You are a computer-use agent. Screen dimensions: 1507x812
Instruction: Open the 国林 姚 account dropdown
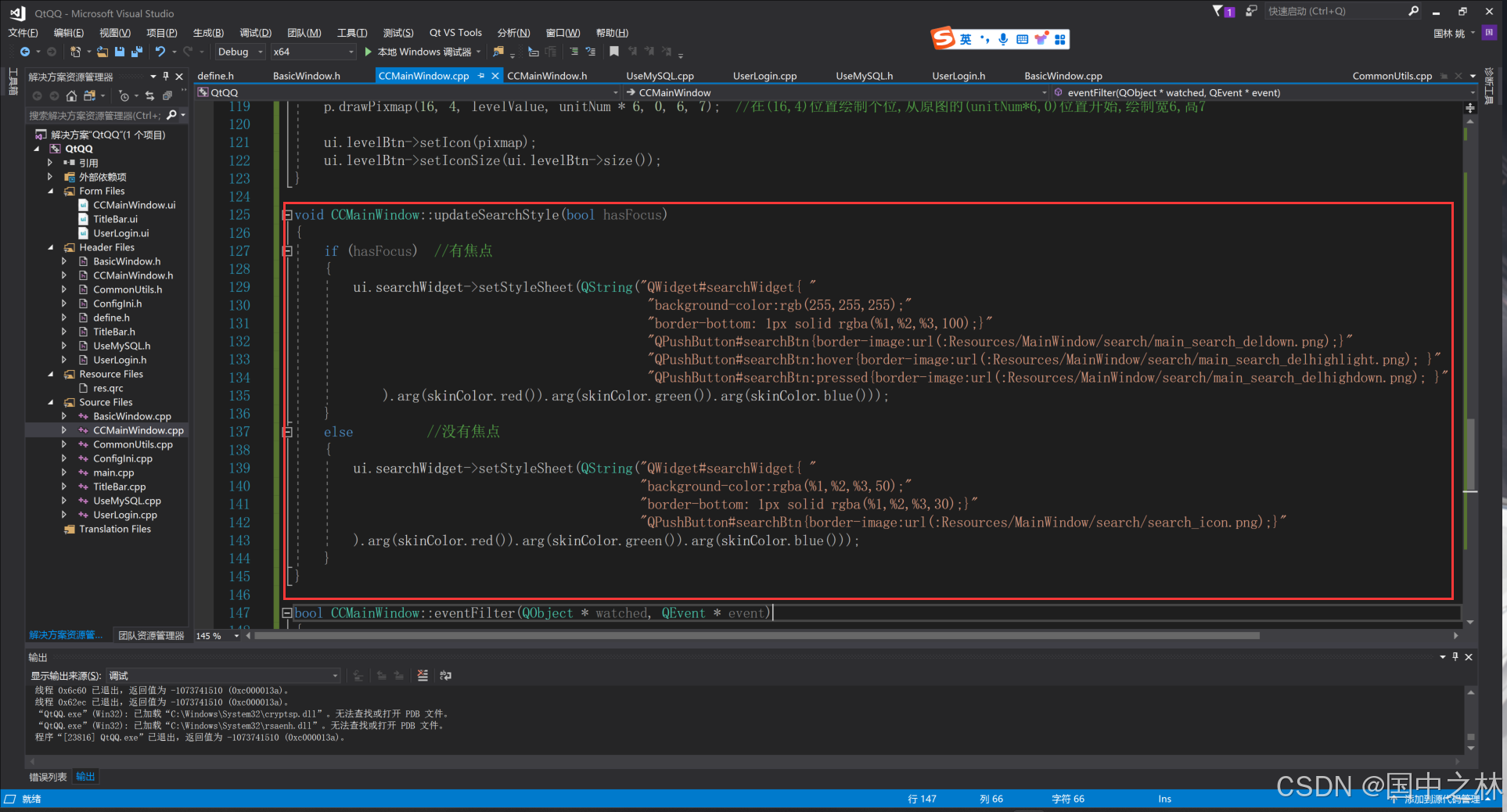pyautogui.click(x=1454, y=33)
